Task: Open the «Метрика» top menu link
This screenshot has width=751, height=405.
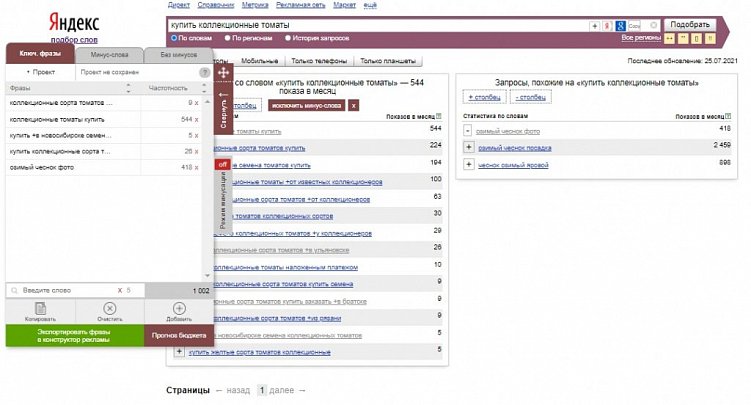Action: point(255,5)
